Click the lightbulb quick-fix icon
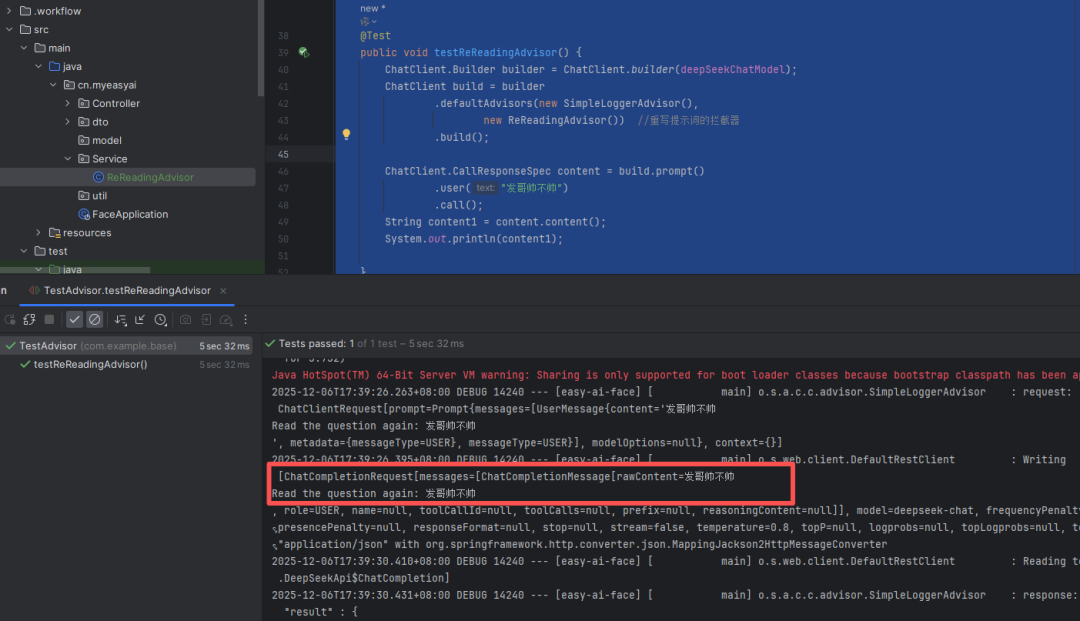Viewport: 1080px width, 621px height. tap(346, 134)
